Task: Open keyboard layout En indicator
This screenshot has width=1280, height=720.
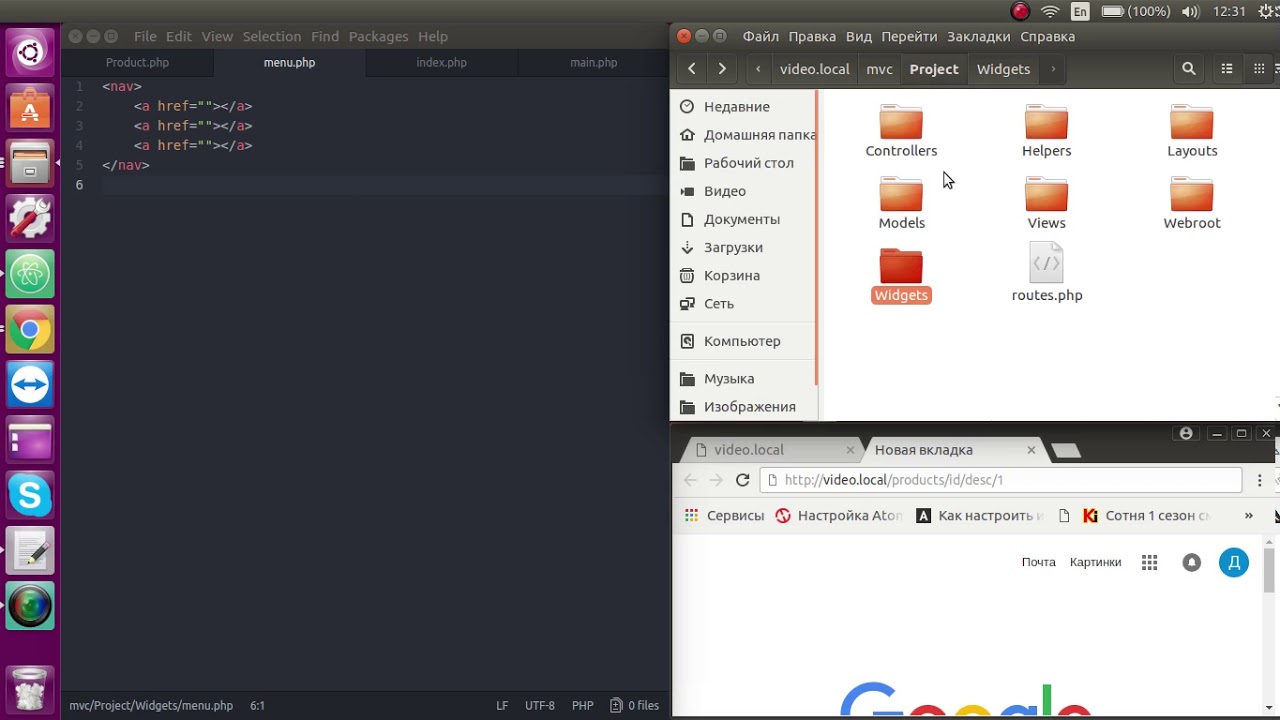Action: [x=1080, y=12]
